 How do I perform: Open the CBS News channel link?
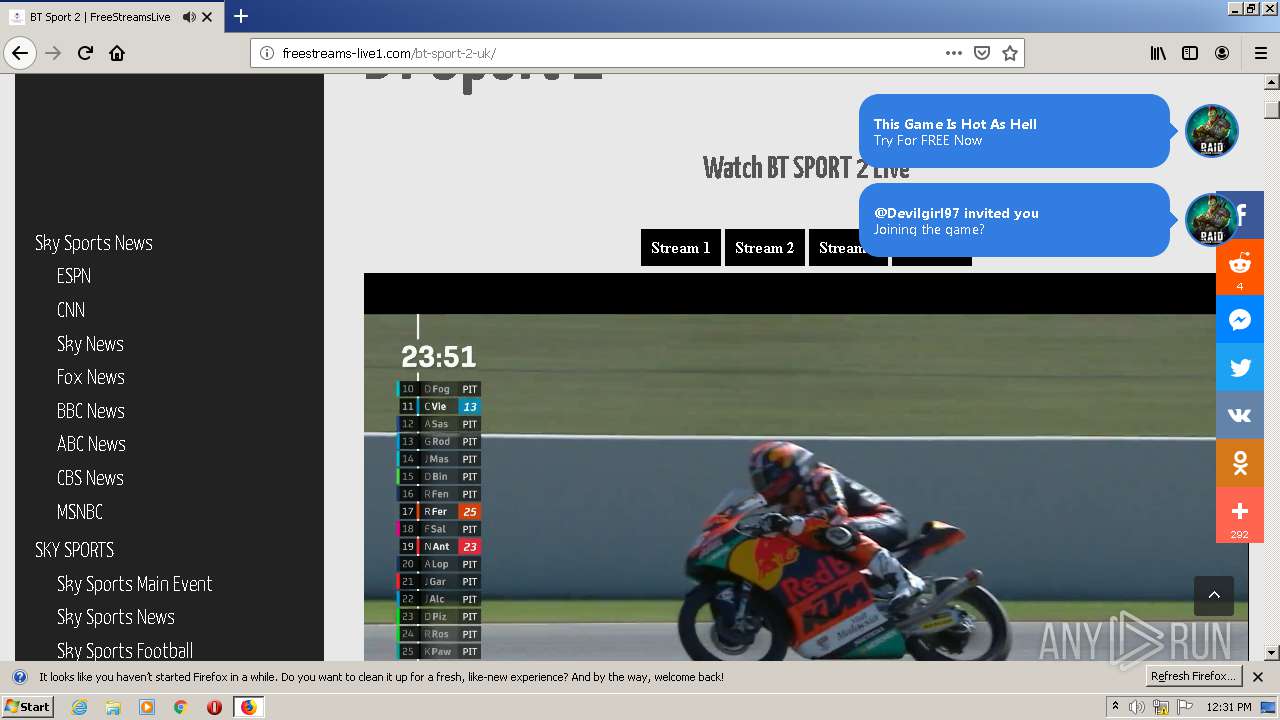point(90,478)
